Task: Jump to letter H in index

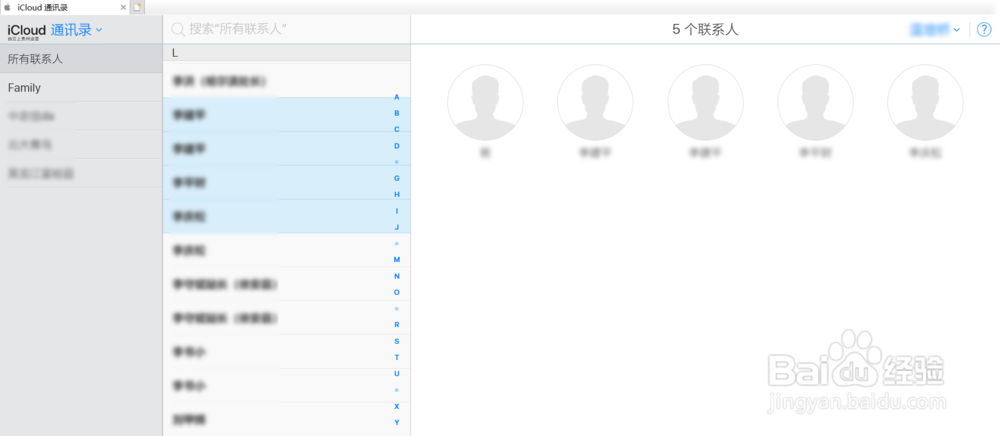Action: point(397,194)
